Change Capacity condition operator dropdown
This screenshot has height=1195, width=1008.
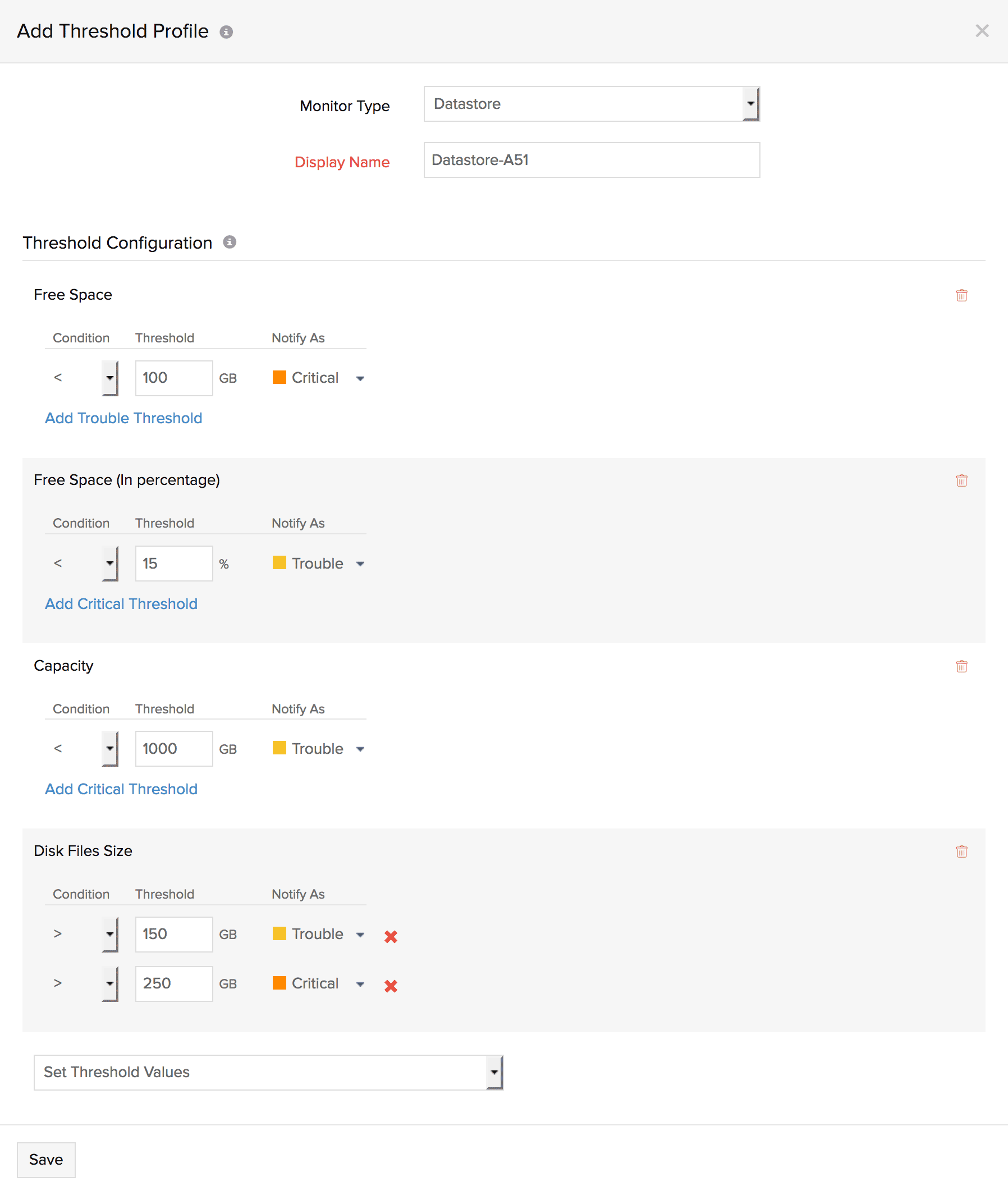pos(109,749)
